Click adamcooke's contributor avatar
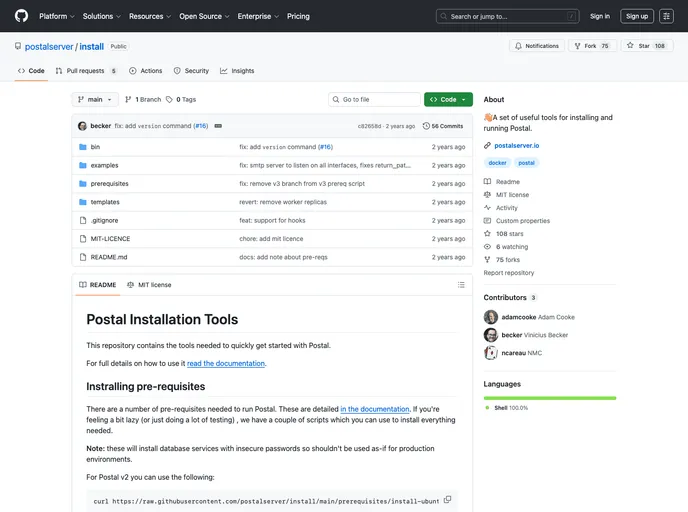This screenshot has height=512, width=688. coord(491,317)
